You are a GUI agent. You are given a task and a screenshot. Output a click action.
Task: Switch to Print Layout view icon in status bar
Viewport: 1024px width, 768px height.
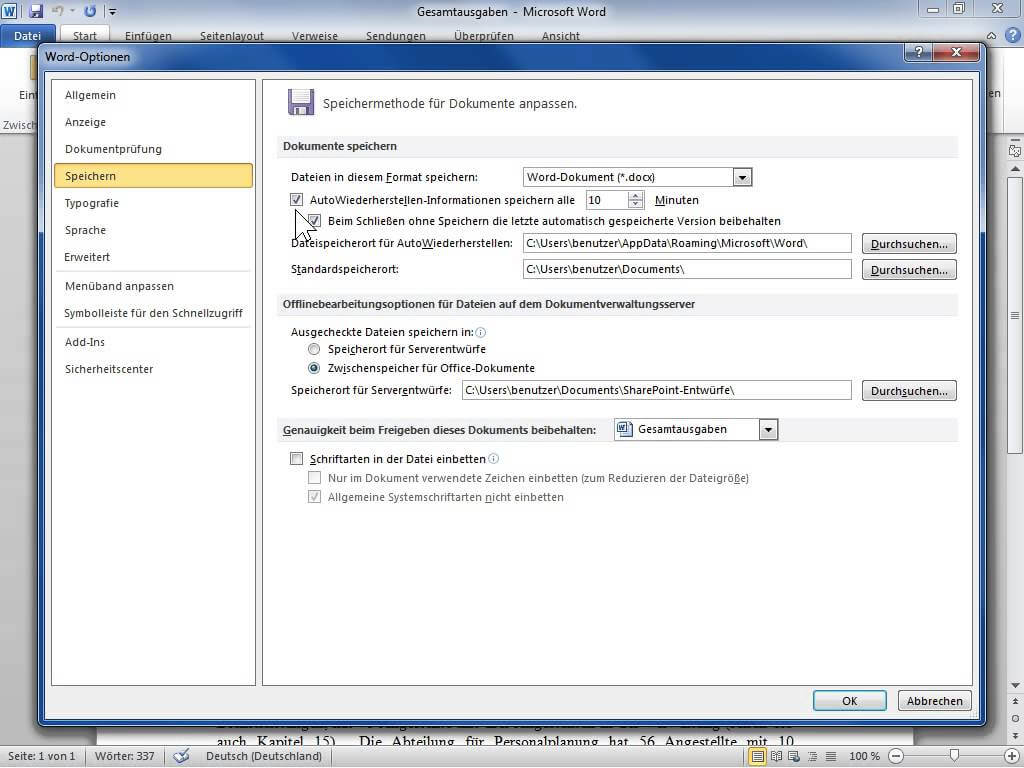tap(757, 756)
